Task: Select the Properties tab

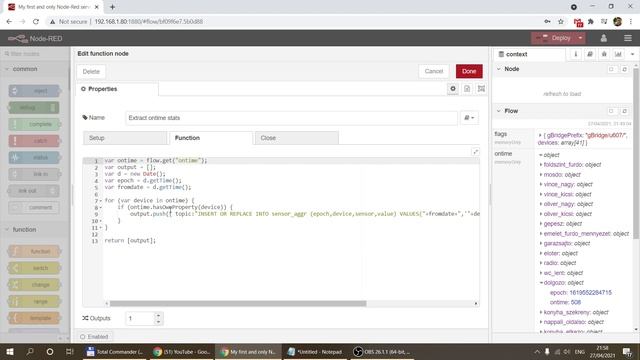Action: tap(117, 89)
